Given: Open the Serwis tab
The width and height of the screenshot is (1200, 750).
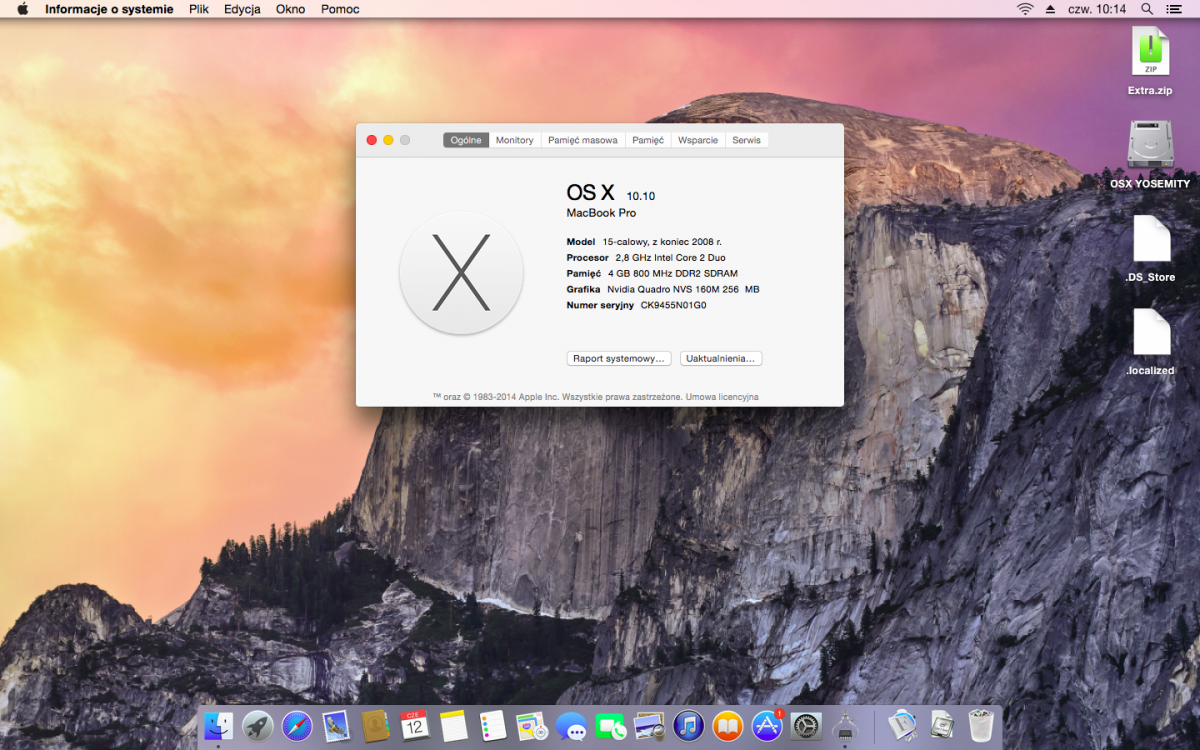Looking at the screenshot, I should click(747, 140).
